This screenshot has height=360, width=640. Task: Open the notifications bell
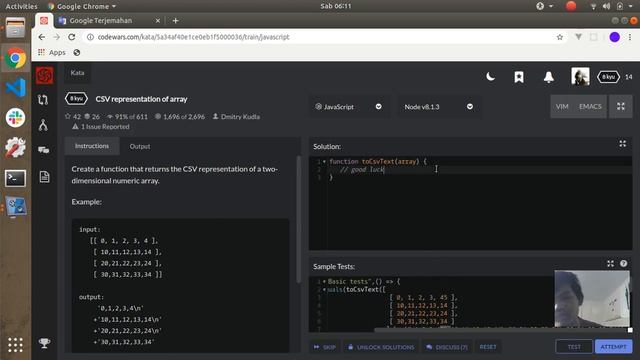point(549,77)
